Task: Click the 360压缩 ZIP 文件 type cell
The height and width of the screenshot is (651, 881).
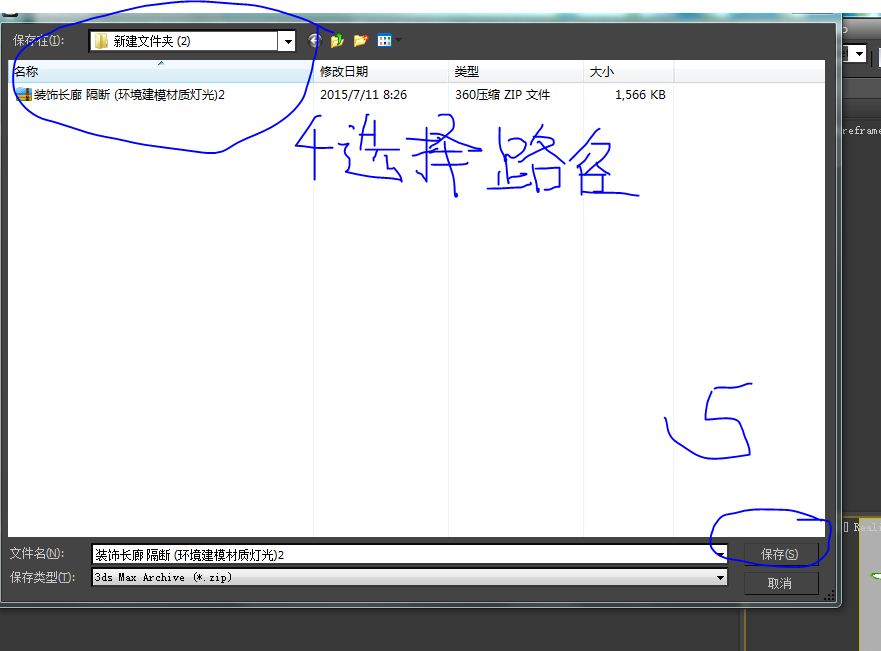Action: (x=502, y=94)
